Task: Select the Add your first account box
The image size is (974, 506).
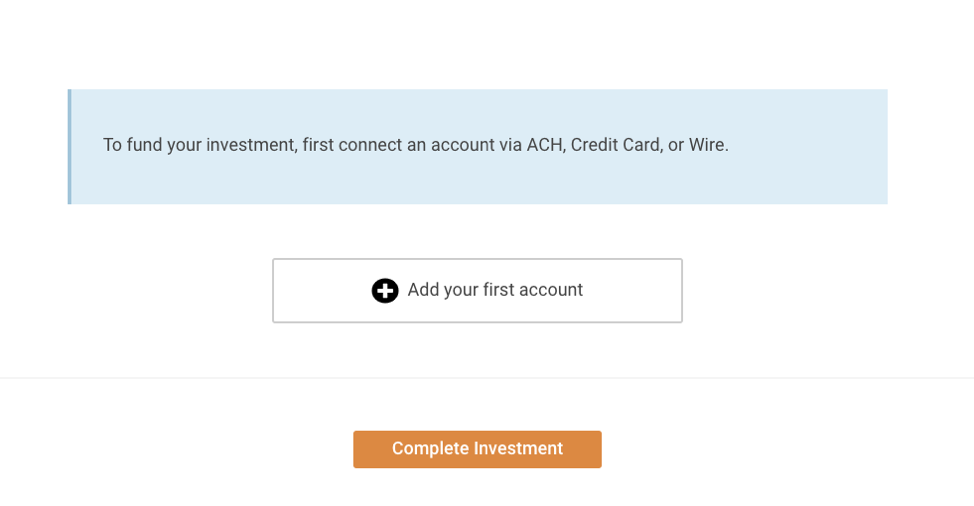Action: [x=477, y=291]
